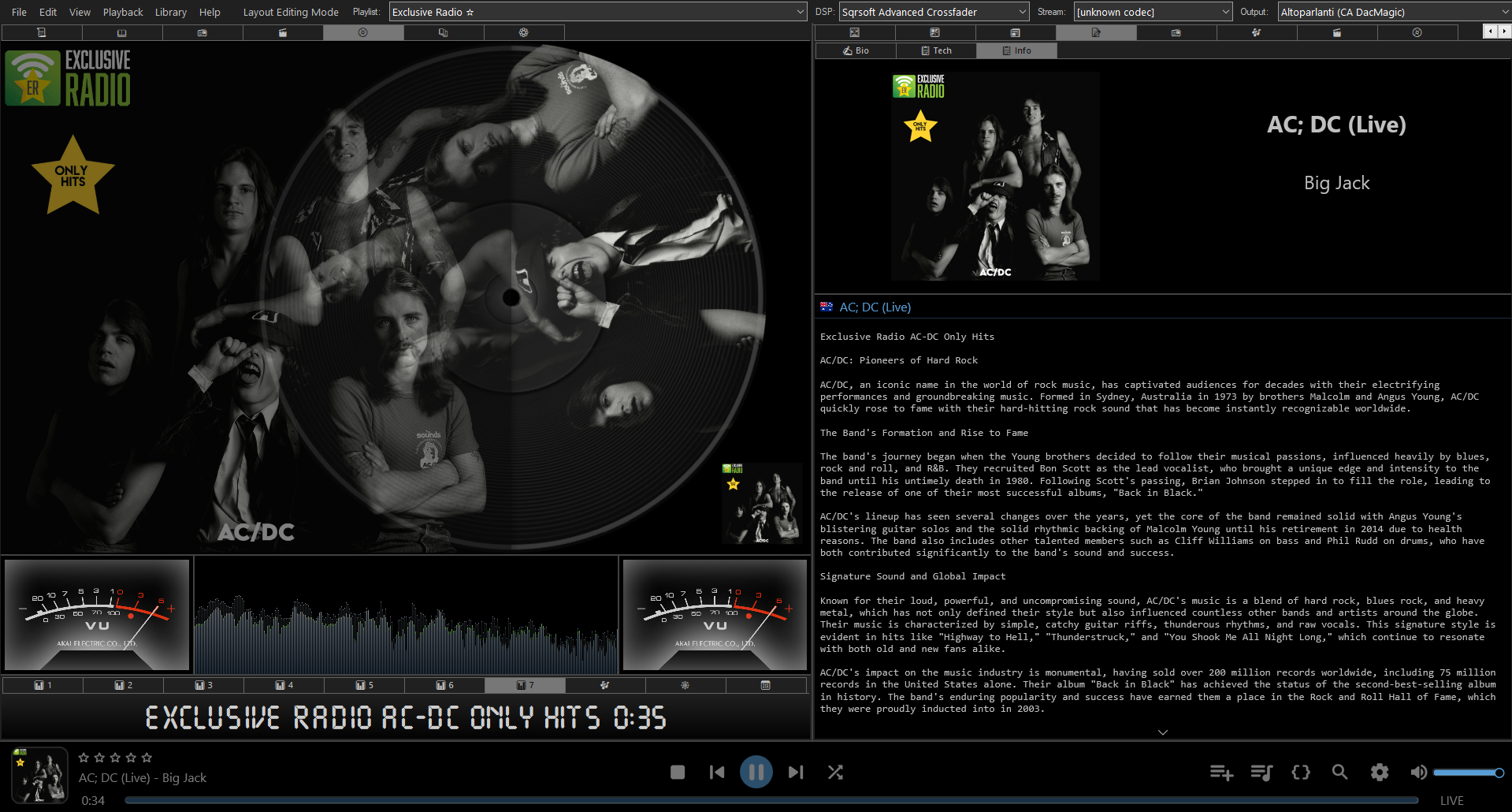Toggle shuffle playback
The image size is (1512, 812).
coord(835,773)
